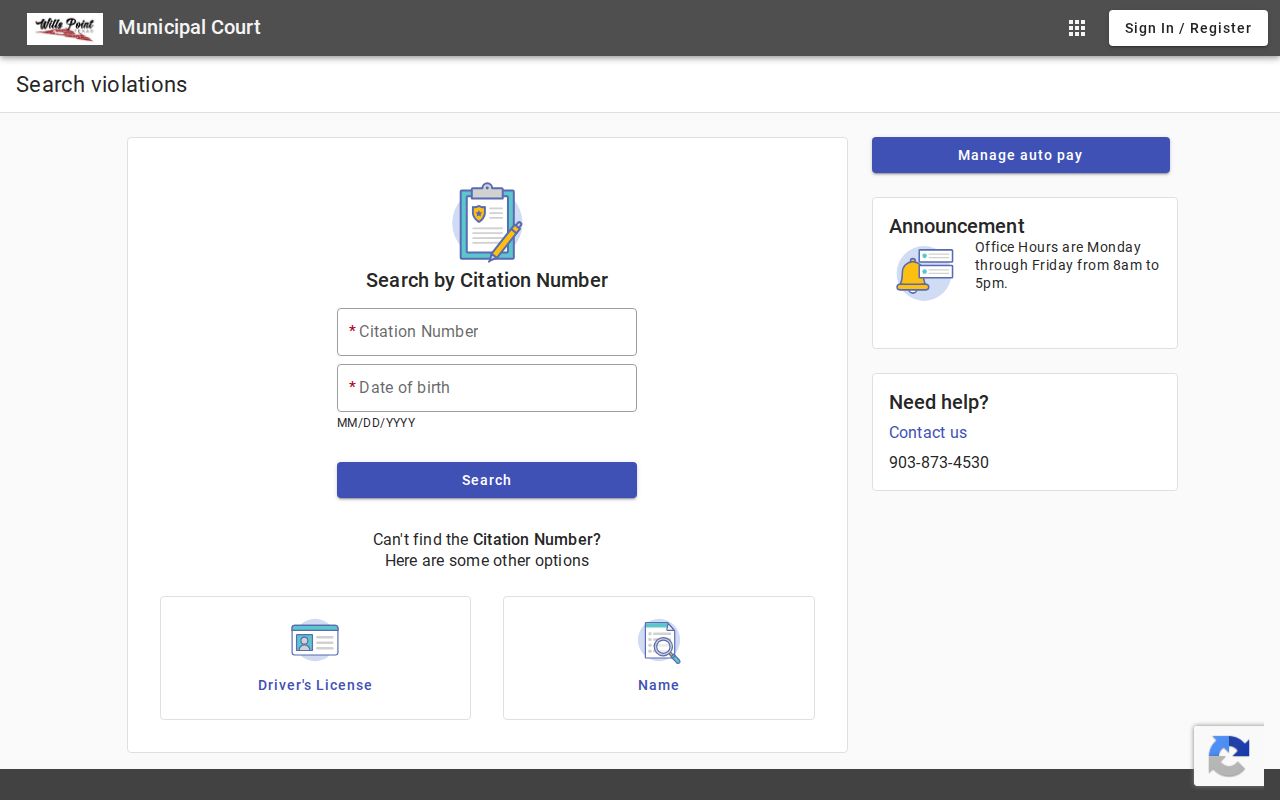This screenshot has height=800, width=1280.
Task: Focus the Date of birth field
Action: (x=487, y=388)
